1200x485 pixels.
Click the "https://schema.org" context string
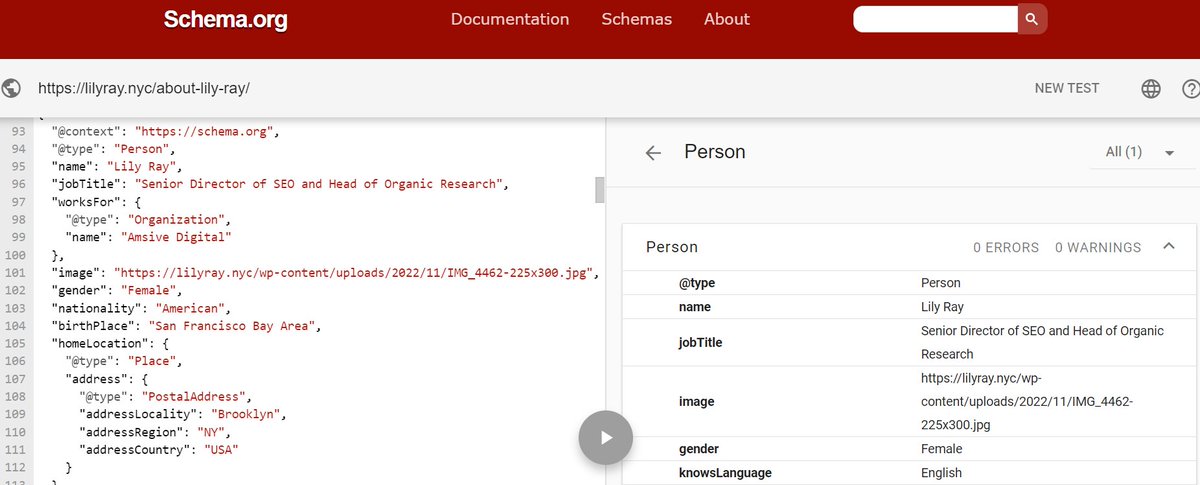205,131
